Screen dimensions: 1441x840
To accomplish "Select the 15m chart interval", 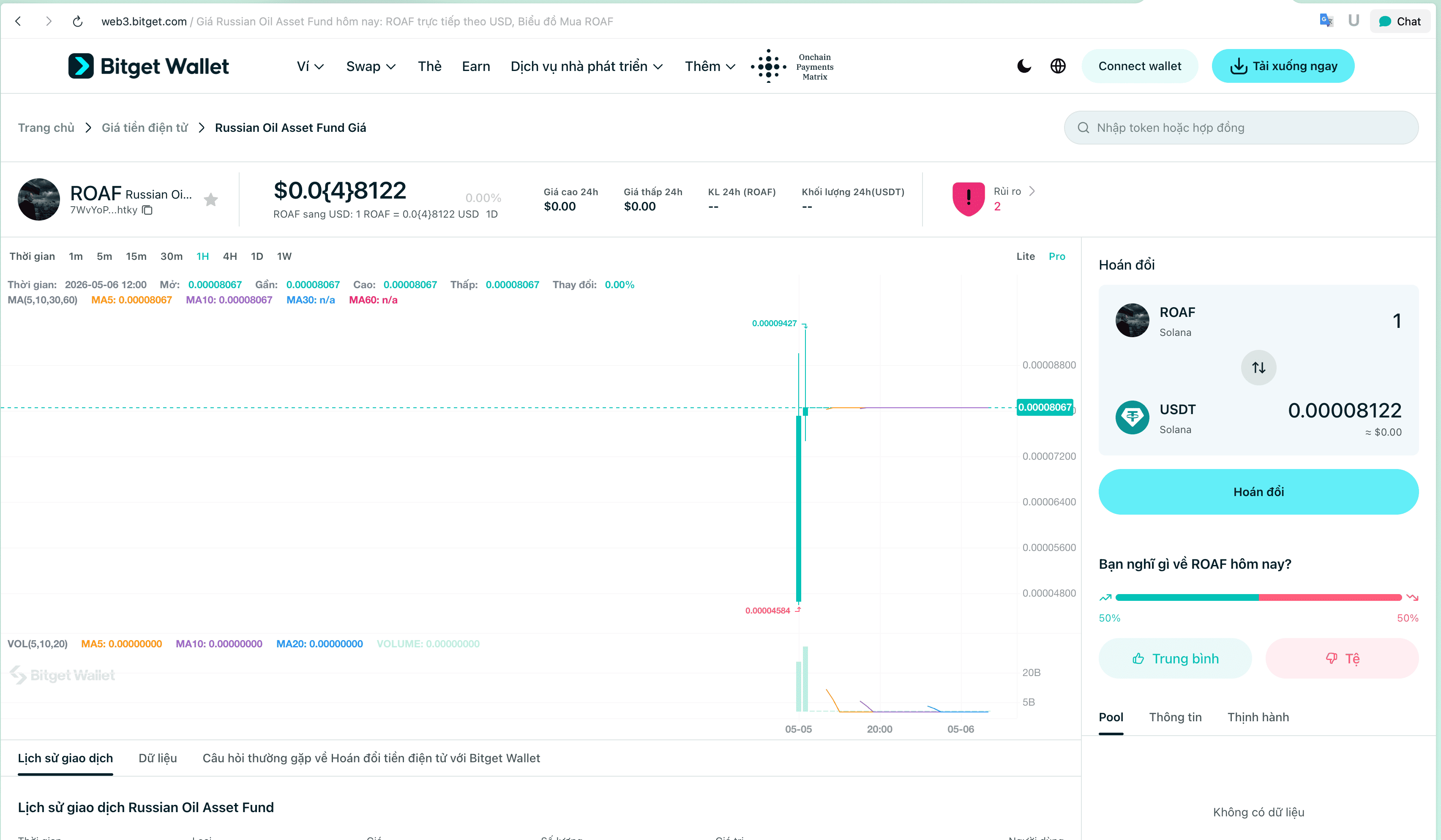I will coord(136,256).
